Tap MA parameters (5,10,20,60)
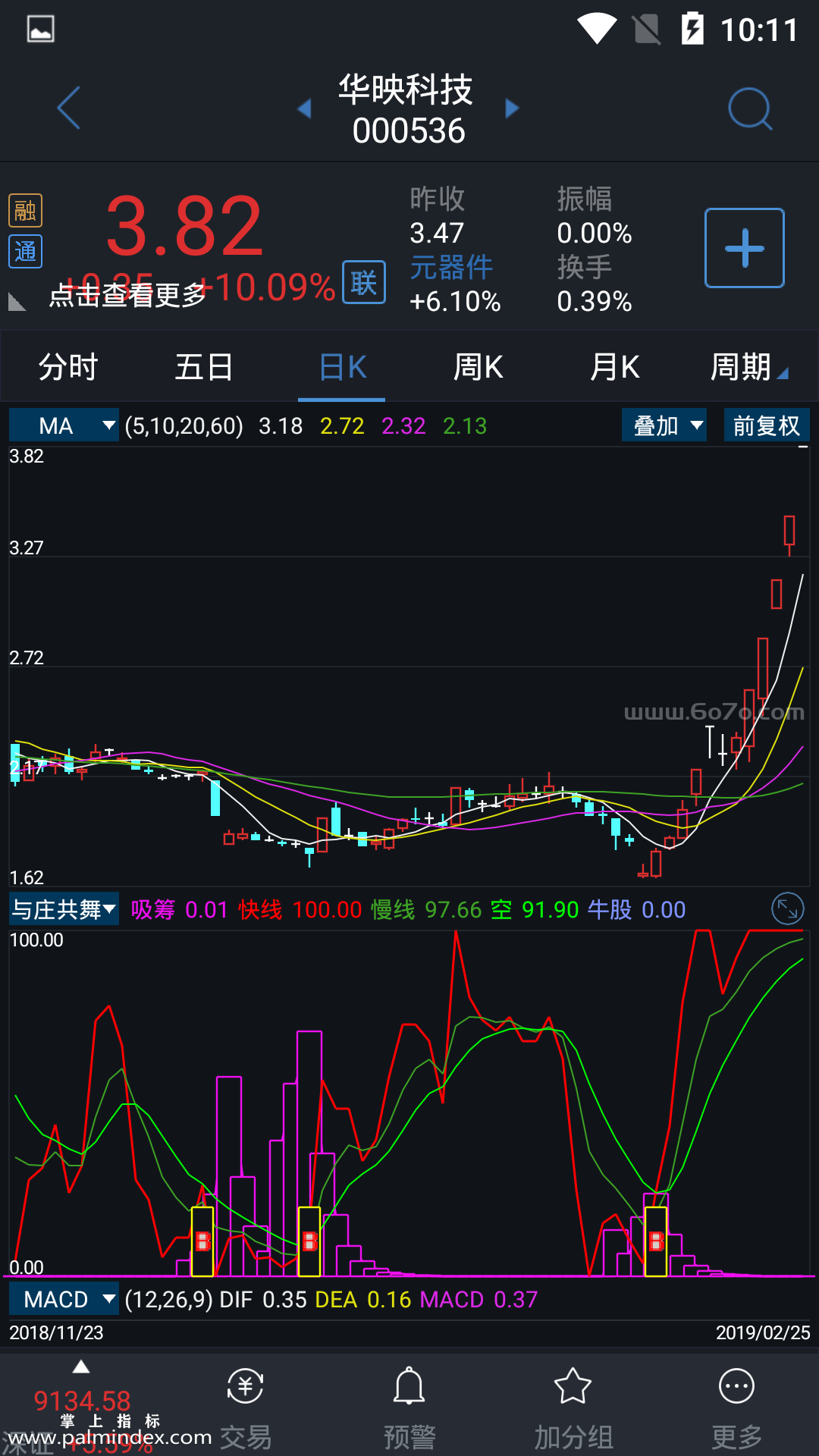The height and width of the screenshot is (1456, 819). coord(184,425)
